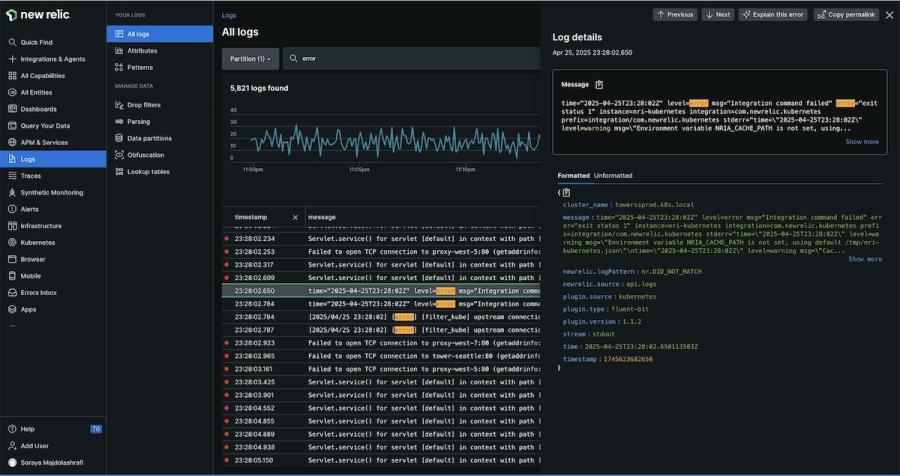The width and height of the screenshot is (900, 476).
Task: Open Attributes under Your Logs
Action: click(142, 51)
